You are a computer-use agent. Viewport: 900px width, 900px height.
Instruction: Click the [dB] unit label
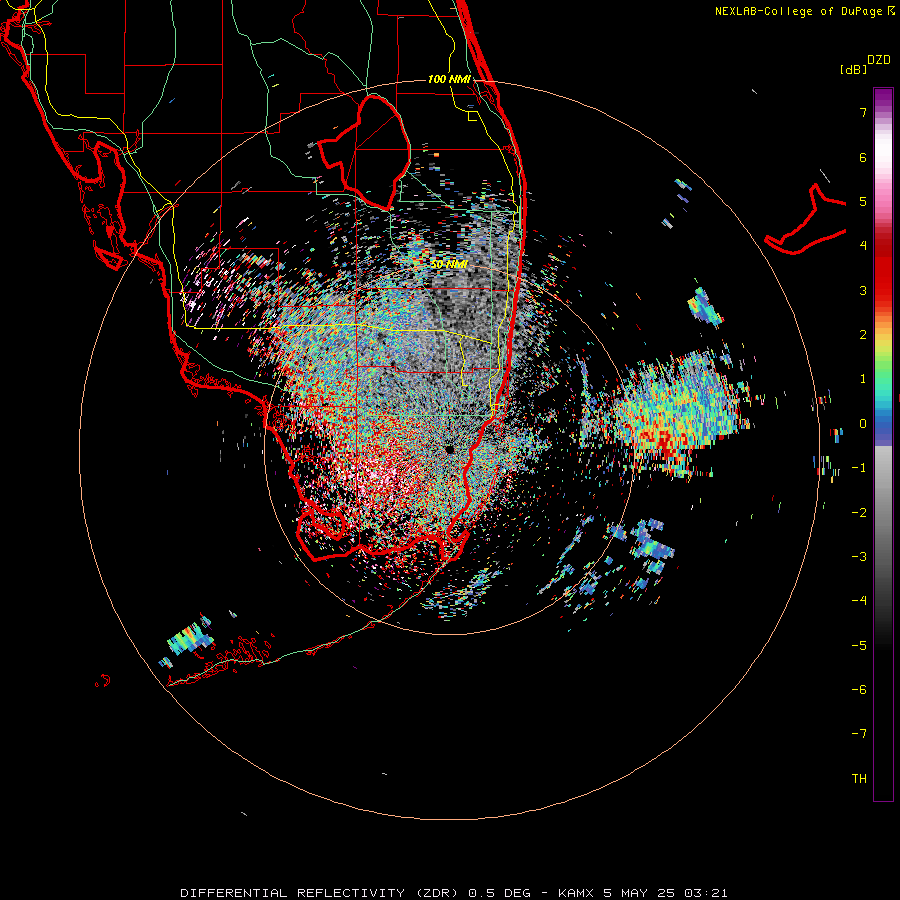854,69
